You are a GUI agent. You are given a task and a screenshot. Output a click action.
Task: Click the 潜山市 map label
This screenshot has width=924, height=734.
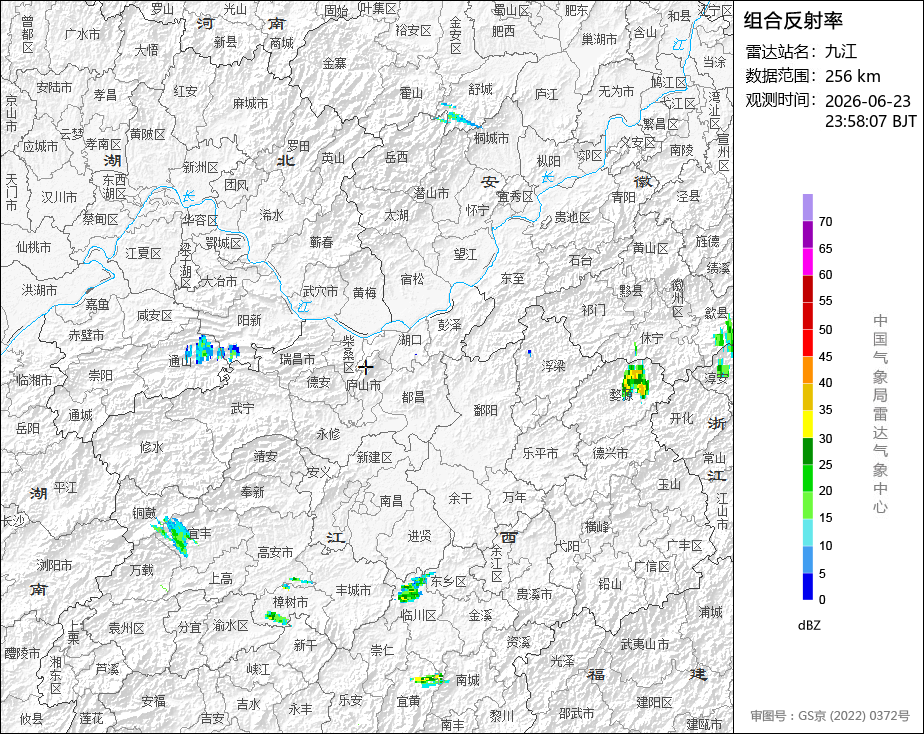[x=431, y=193]
